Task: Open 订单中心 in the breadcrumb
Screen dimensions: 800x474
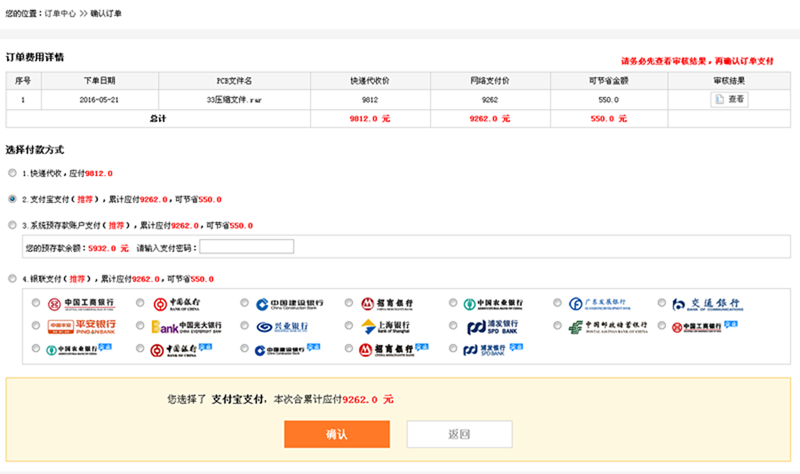Action: 60,13
